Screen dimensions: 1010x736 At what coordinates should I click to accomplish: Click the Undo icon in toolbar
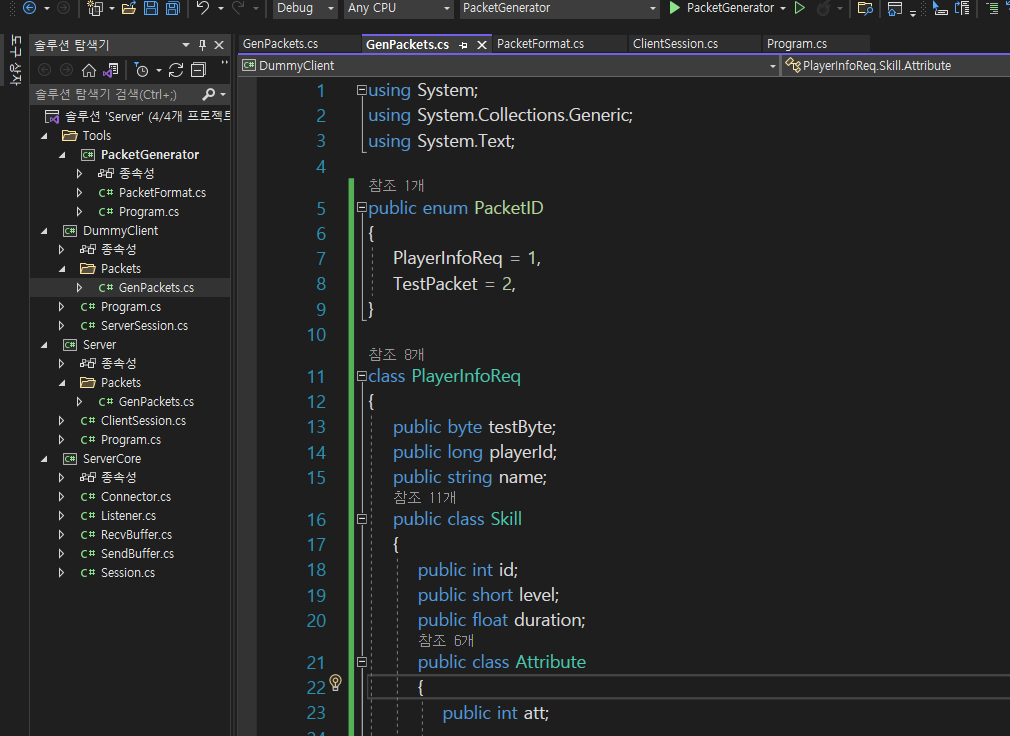pos(204,9)
